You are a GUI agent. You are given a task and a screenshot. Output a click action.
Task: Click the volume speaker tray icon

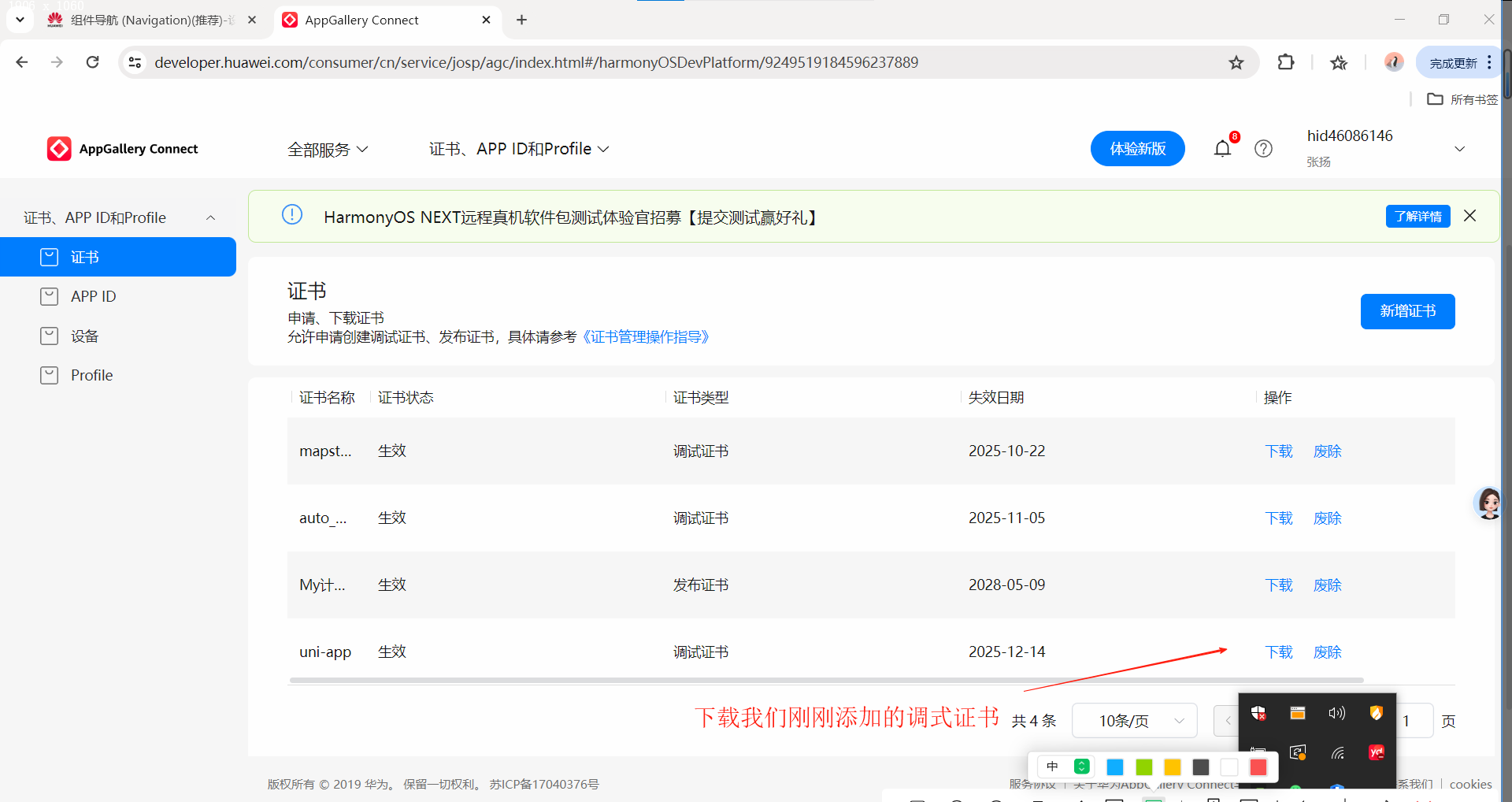[1336, 713]
